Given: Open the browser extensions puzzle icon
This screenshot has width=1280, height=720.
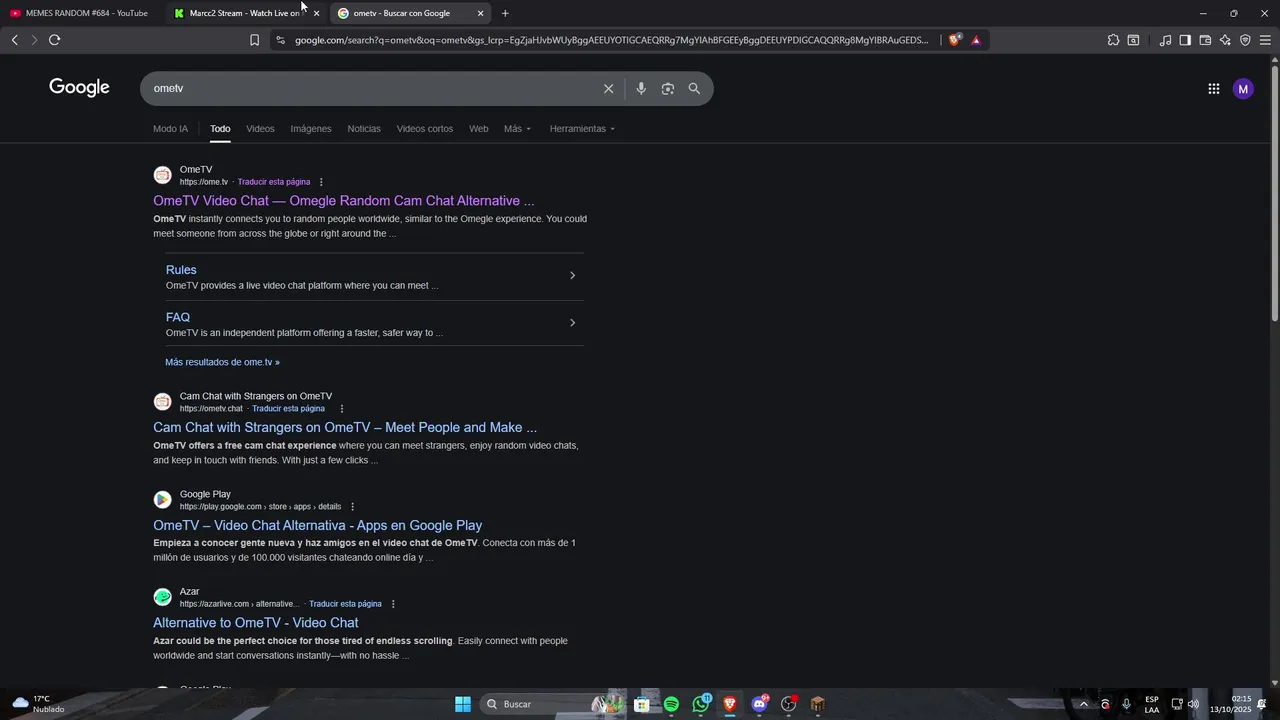Looking at the screenshot, I should click(1113, 40).
